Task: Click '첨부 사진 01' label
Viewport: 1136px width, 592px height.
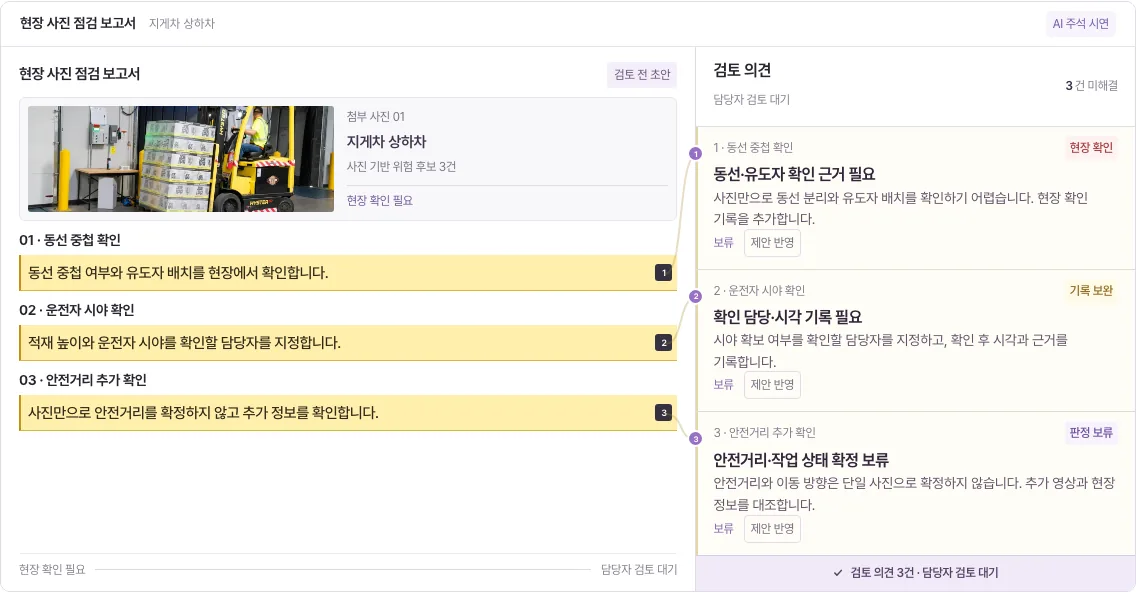Action: point(375,117)
